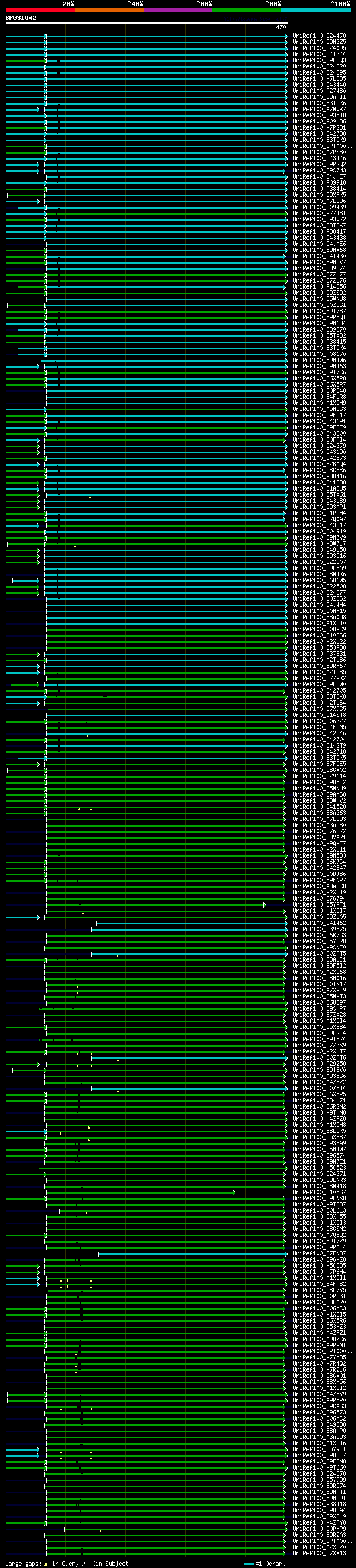
Task: Open hit UniRef100_O24470
Action: (x=319, y=36)
